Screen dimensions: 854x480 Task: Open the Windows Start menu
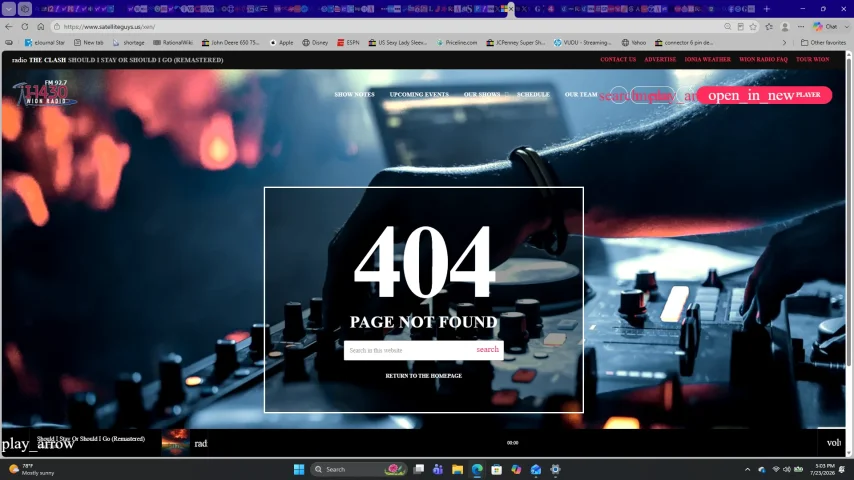click(x=298, y=469)
